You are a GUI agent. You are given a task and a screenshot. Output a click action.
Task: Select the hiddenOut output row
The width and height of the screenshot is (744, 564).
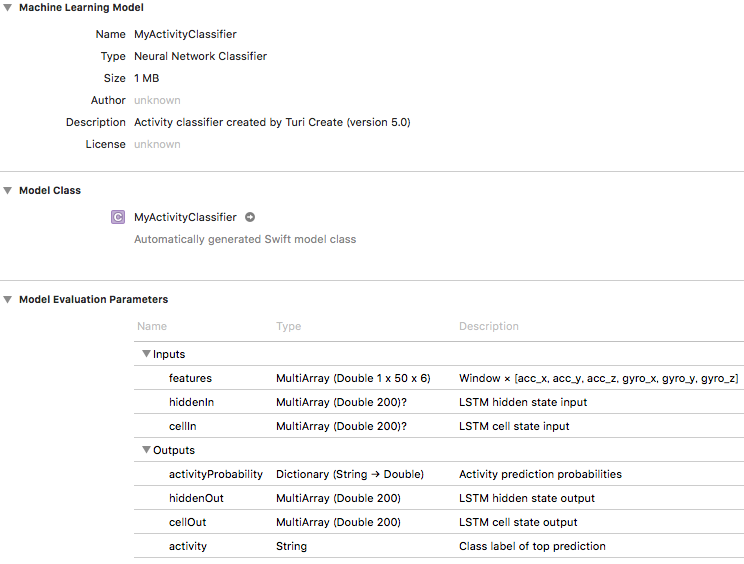(439, 498)
